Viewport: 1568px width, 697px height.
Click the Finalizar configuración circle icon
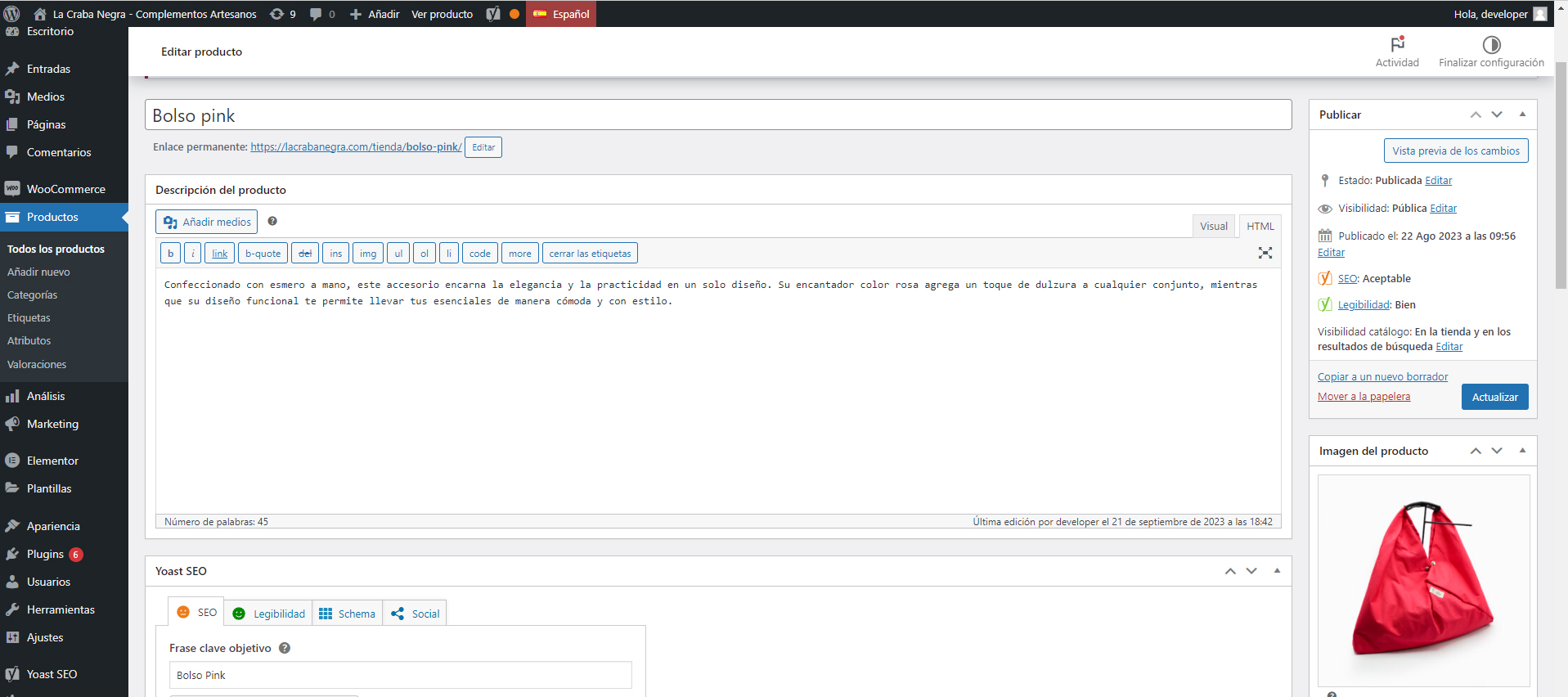point(1491,45)
